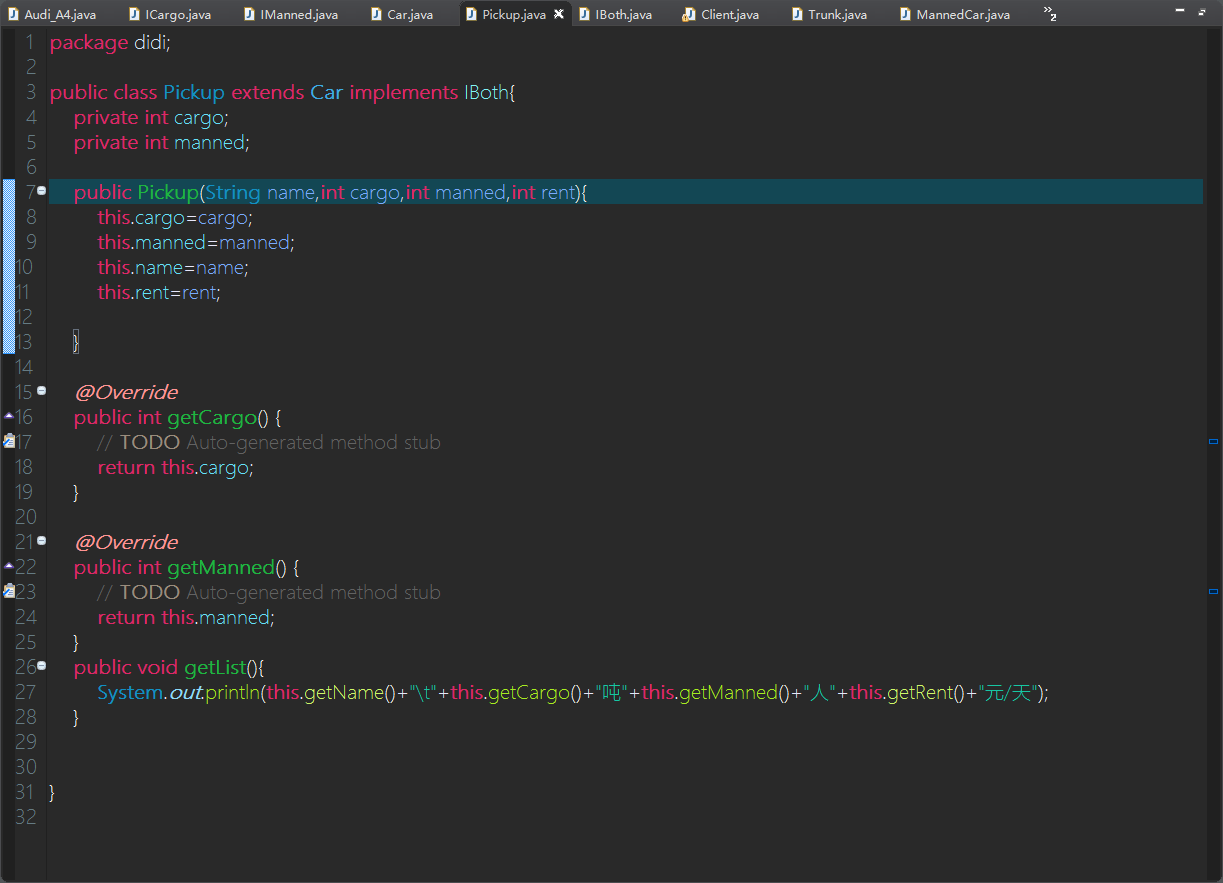Click the overview ruler marker for line 23
This screenshot has height=883, width=1223.
[1213, 592]
